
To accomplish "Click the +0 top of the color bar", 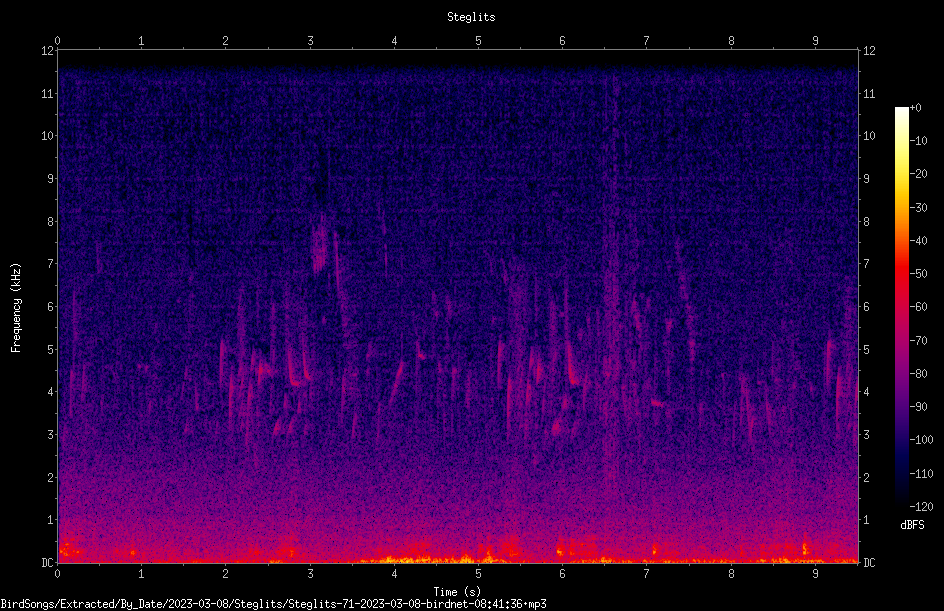I will click(915, 108).
